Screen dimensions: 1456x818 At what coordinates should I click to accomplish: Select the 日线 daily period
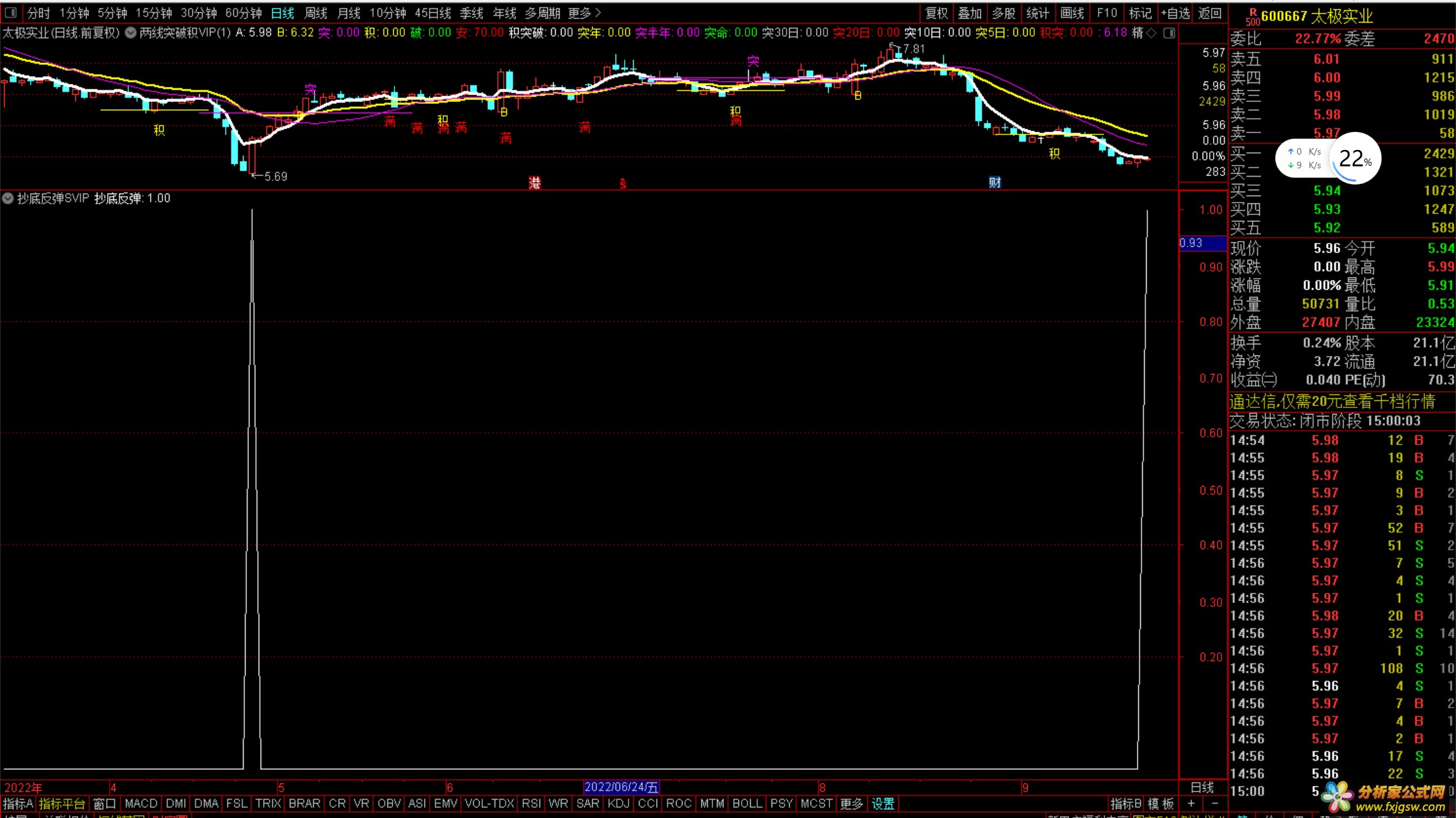pos(283,13)
